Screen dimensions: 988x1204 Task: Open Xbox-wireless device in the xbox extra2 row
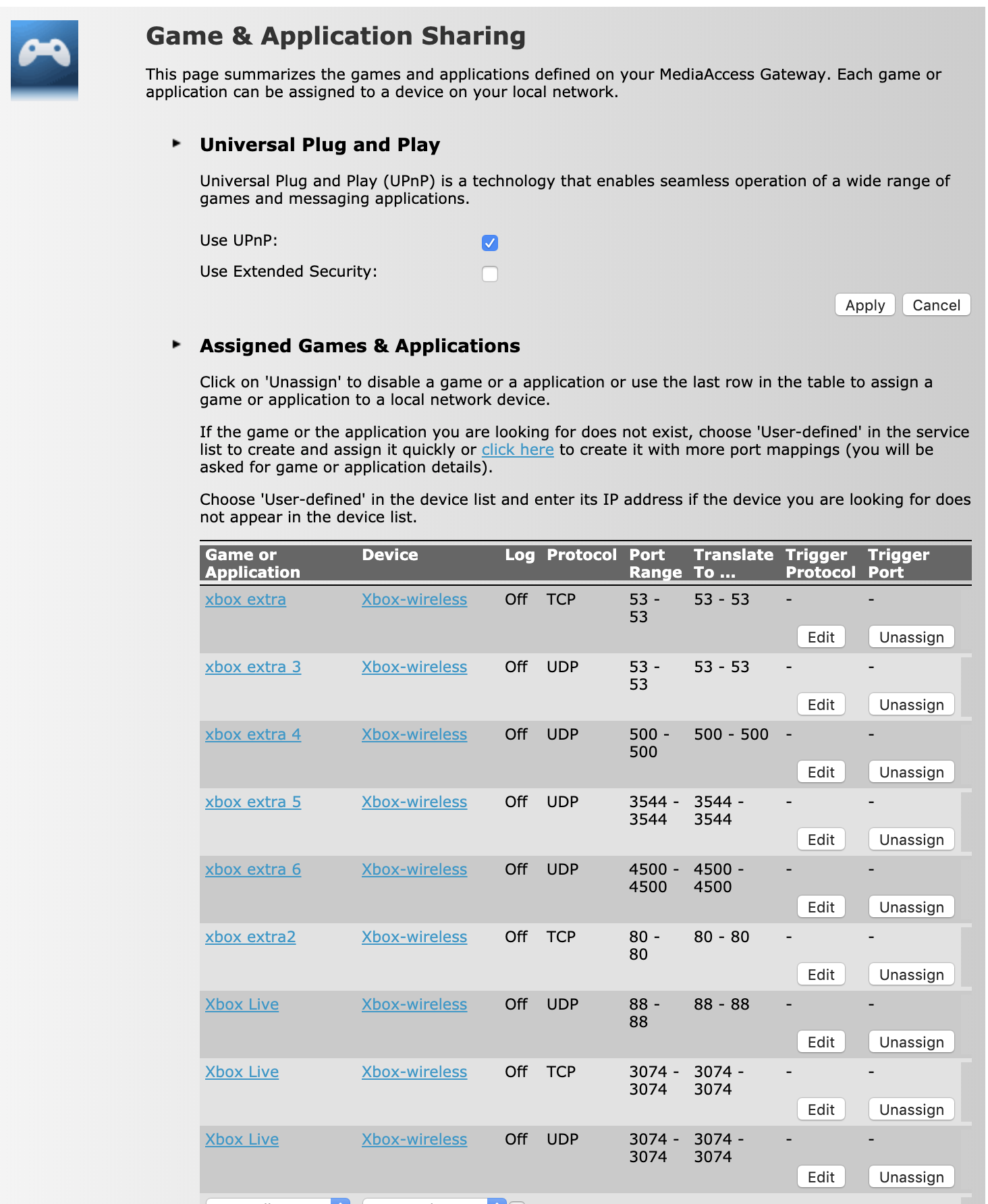[x=414, y=937]
